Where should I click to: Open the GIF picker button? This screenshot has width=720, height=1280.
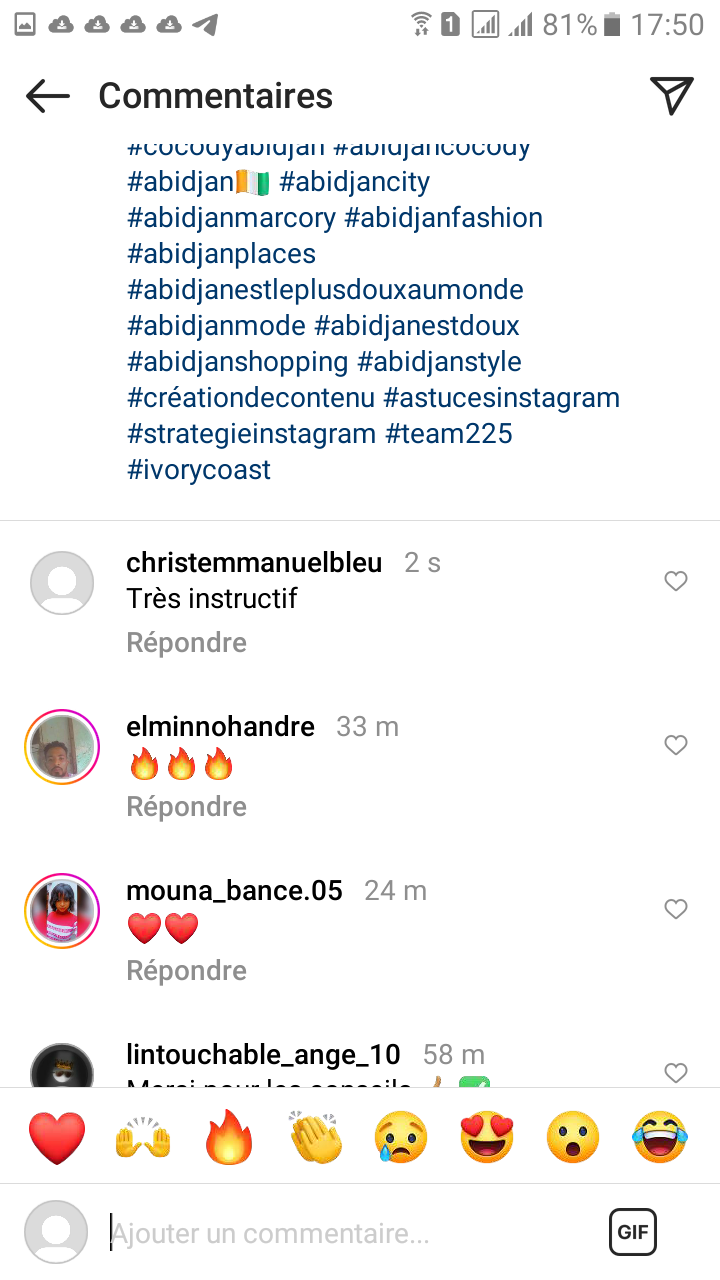click(633, 1232)
